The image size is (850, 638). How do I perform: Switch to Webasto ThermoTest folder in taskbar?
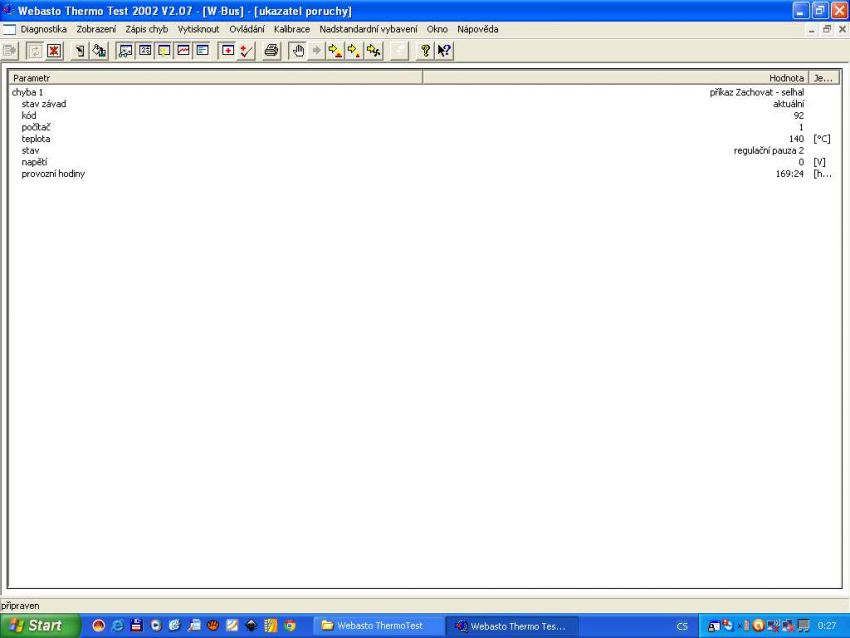point(379,626)
